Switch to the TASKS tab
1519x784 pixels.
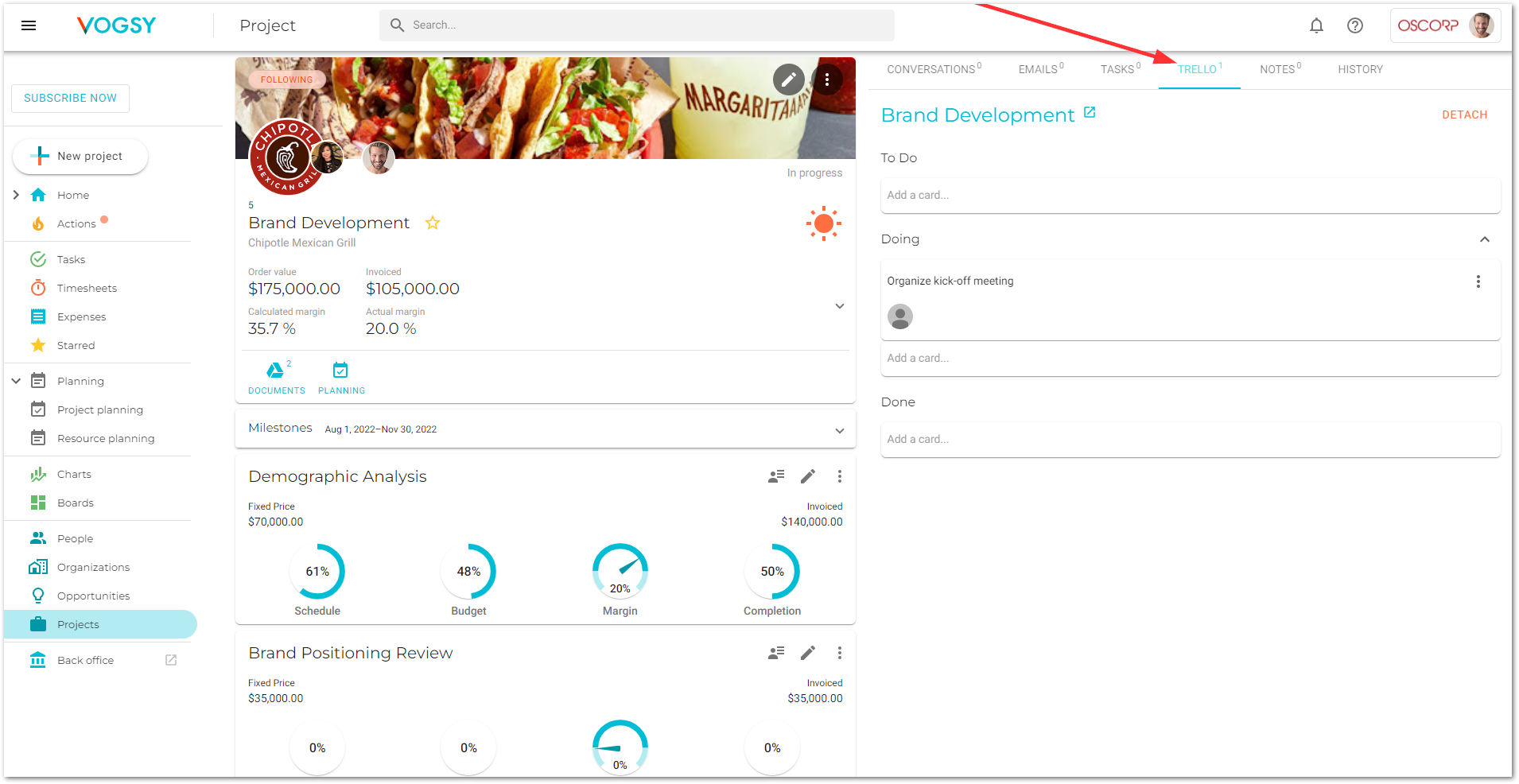point(1121,69)
